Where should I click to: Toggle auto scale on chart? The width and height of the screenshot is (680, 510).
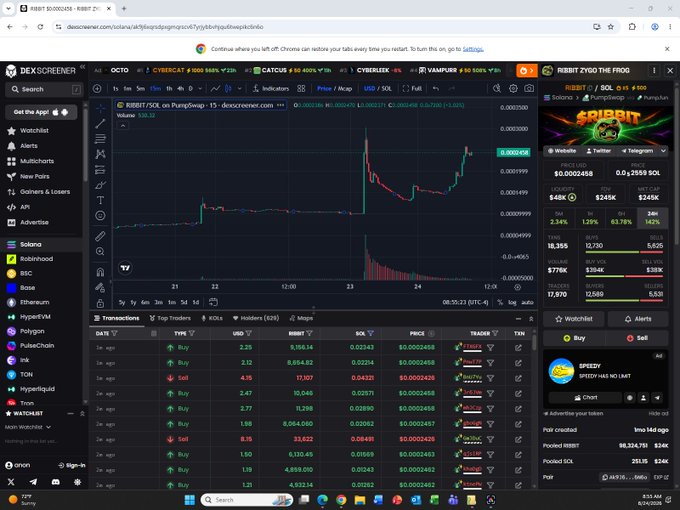(x=527, y=302)
